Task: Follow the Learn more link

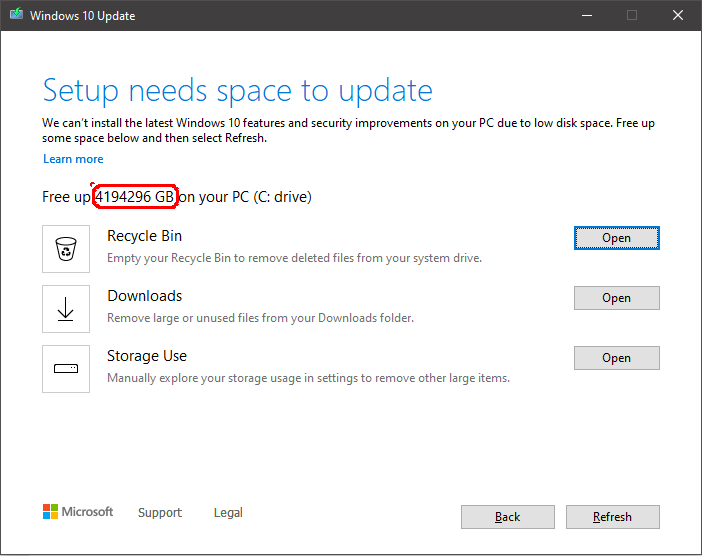Action: point(73,159)
